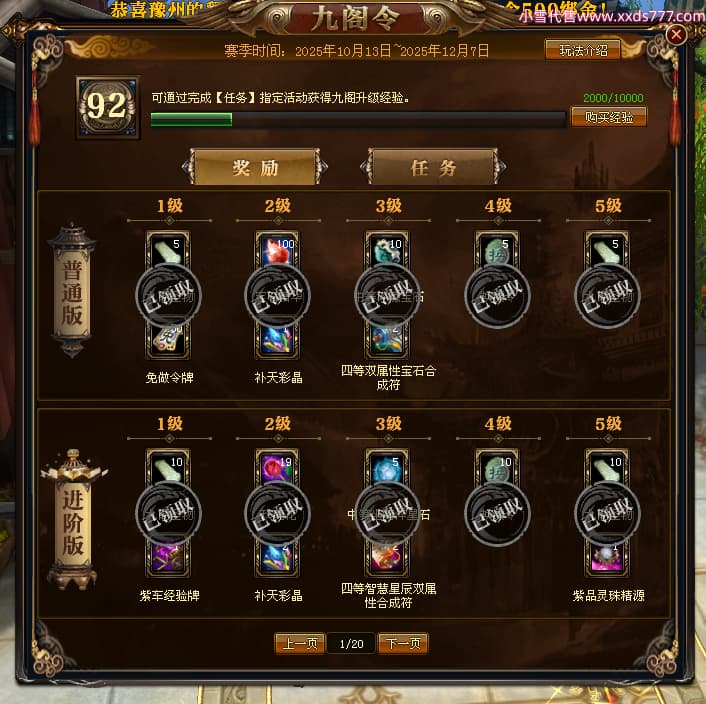Click the 已领取 stamp on normal level 4
Image resolution: width=706 pixels, height=704 pixels.
coord(497,296)
